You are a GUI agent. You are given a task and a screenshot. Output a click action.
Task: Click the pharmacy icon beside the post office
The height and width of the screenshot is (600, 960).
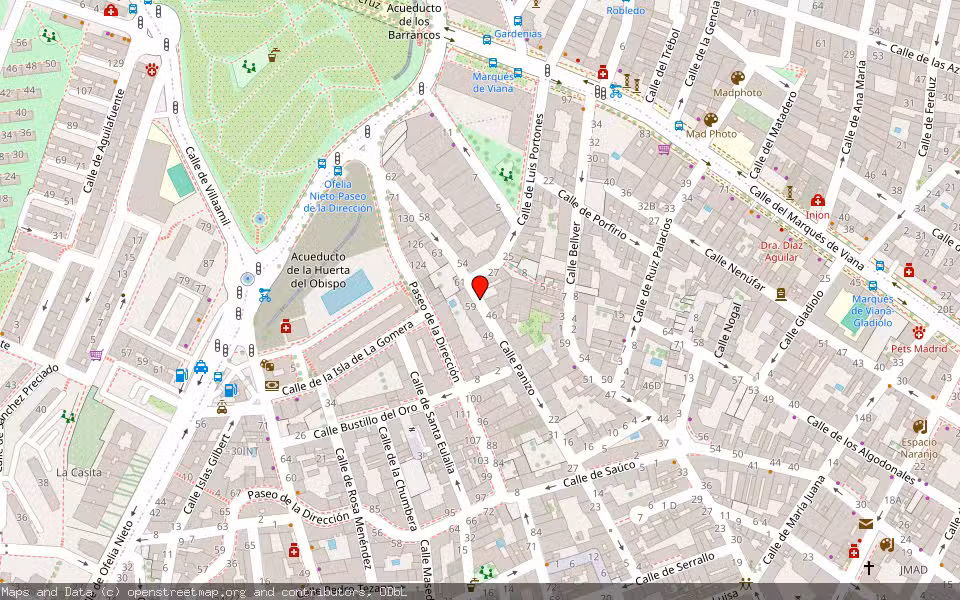coord(854,551)
